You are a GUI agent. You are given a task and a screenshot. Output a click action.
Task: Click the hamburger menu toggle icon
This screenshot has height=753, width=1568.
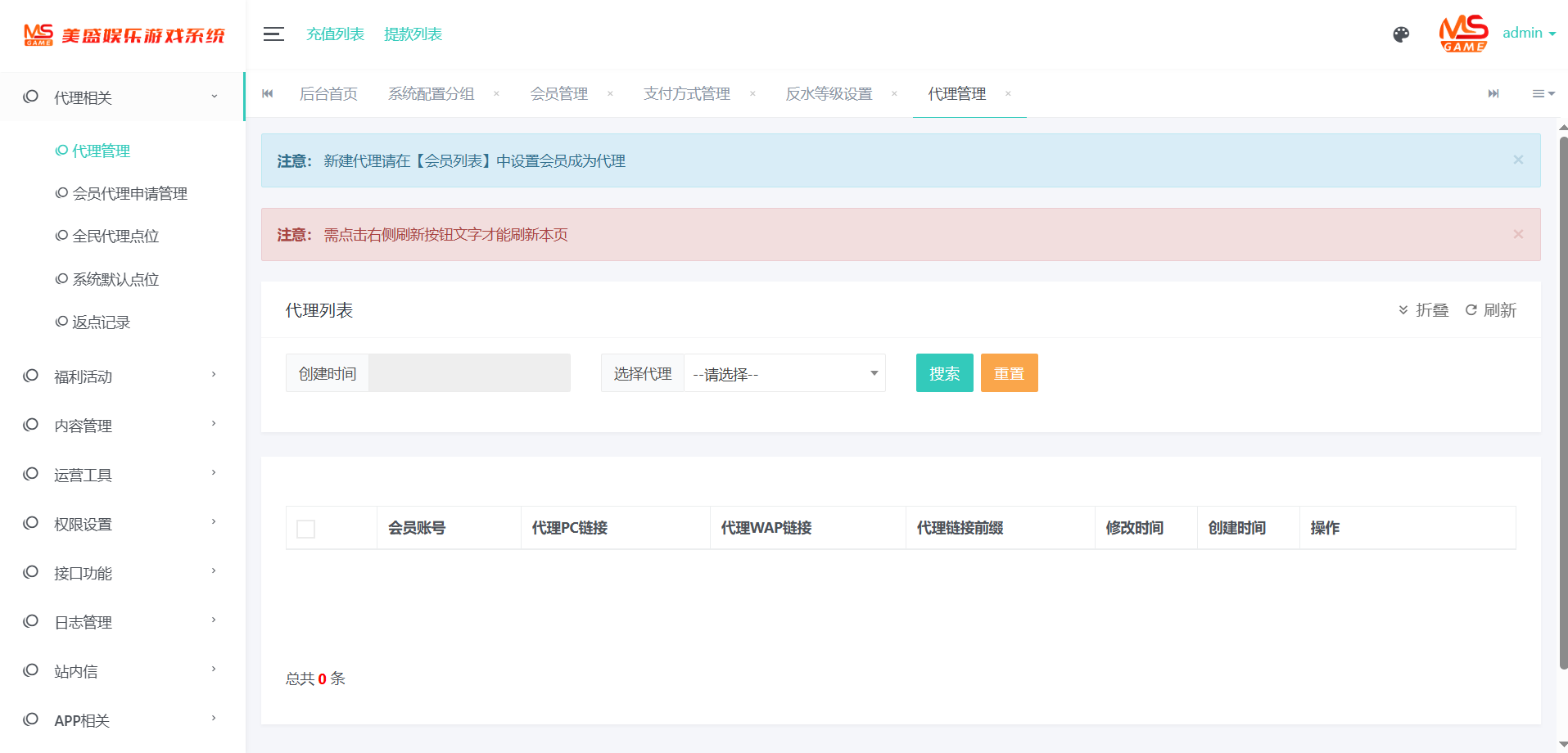(273, 34)
